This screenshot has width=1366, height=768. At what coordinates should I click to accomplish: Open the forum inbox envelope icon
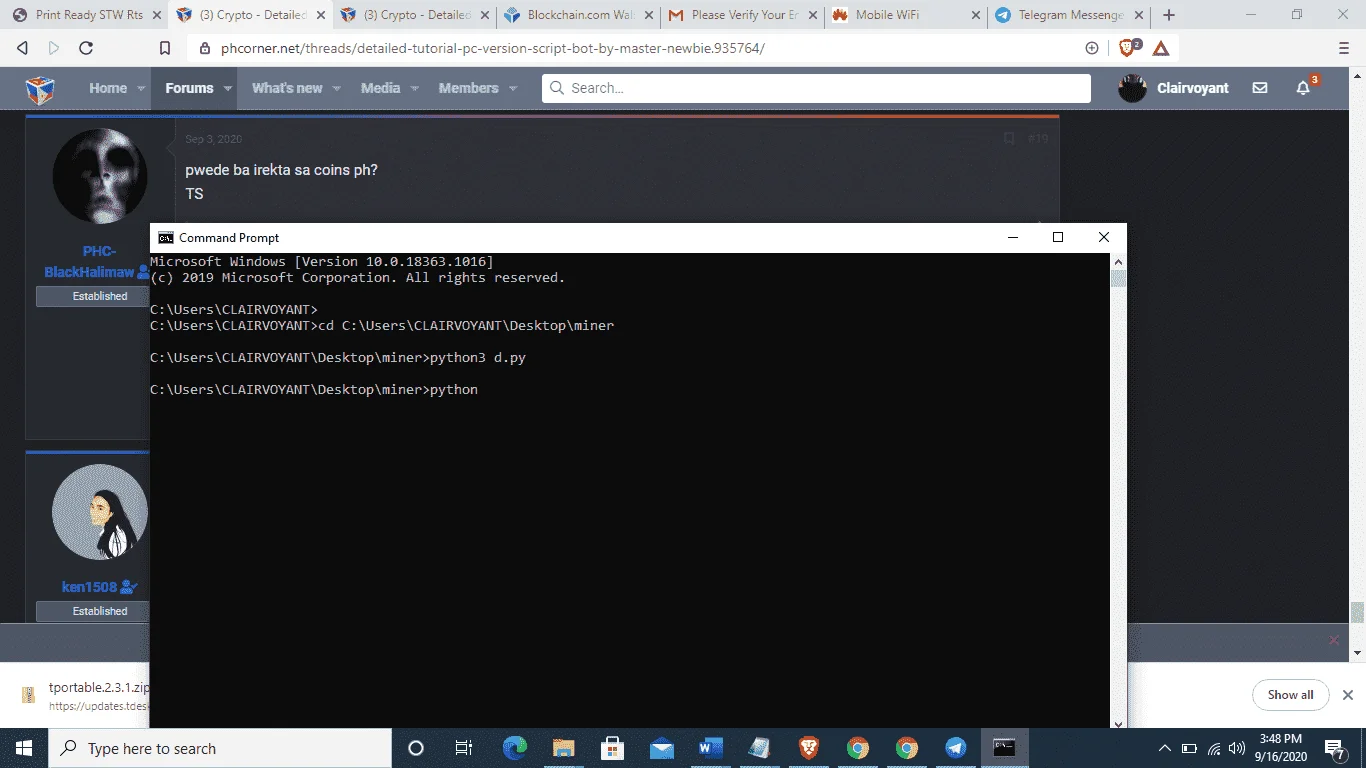pyautogui.click(x=1260, y=88)
